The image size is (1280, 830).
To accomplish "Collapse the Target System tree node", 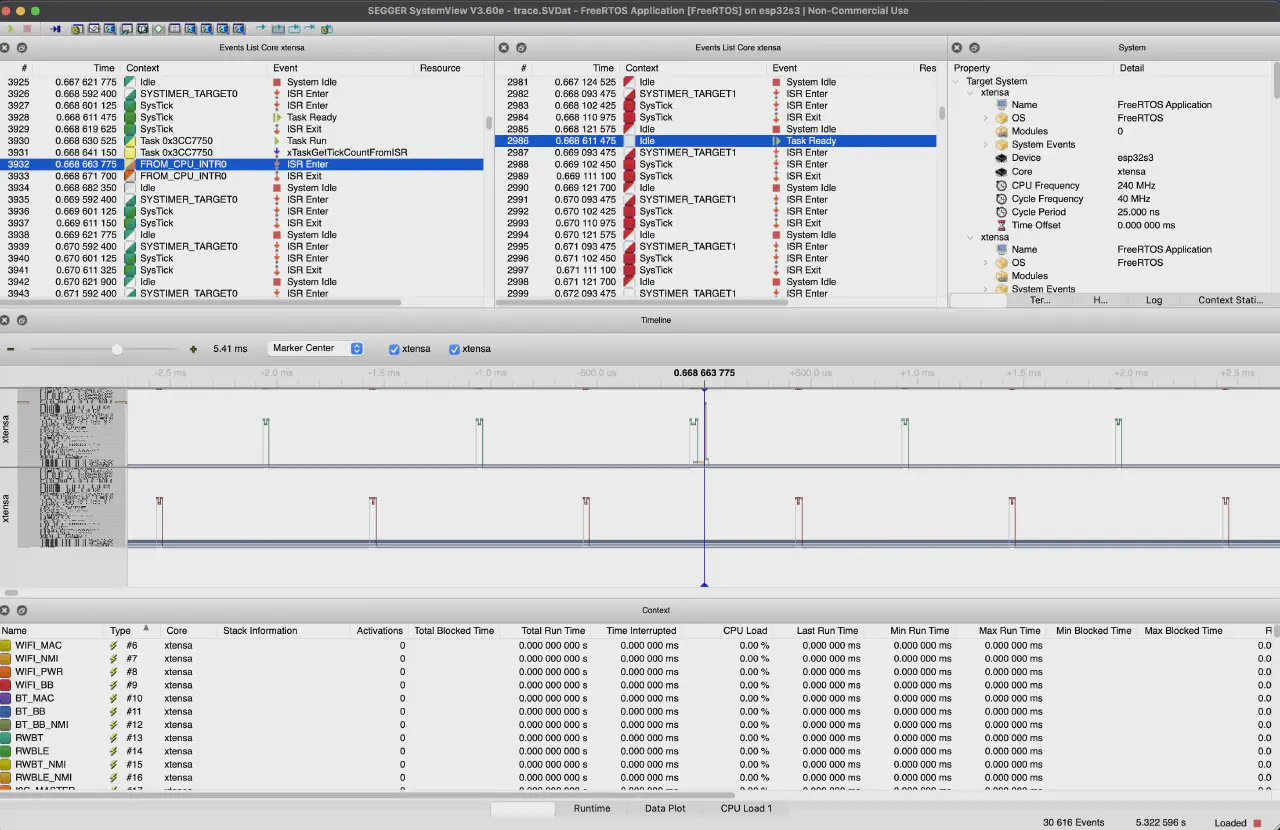I will [x=957, y=81].
